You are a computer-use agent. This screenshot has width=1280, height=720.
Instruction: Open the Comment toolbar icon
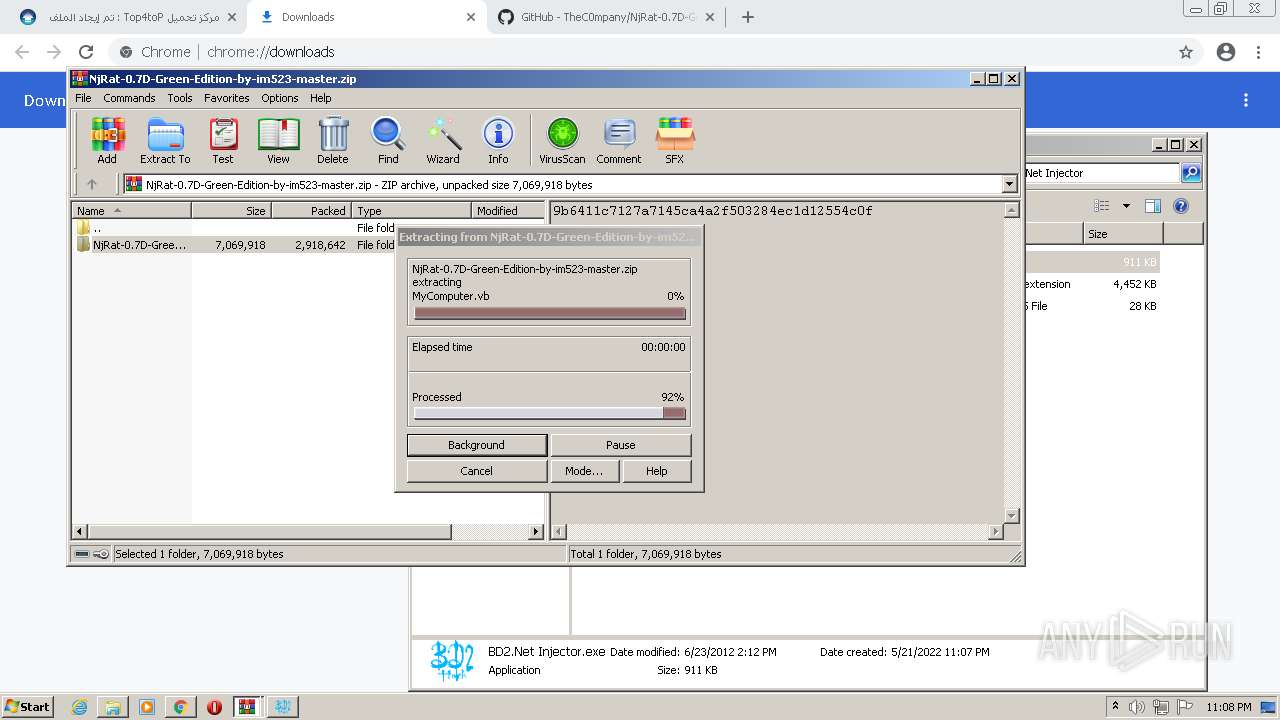(619, 140)
